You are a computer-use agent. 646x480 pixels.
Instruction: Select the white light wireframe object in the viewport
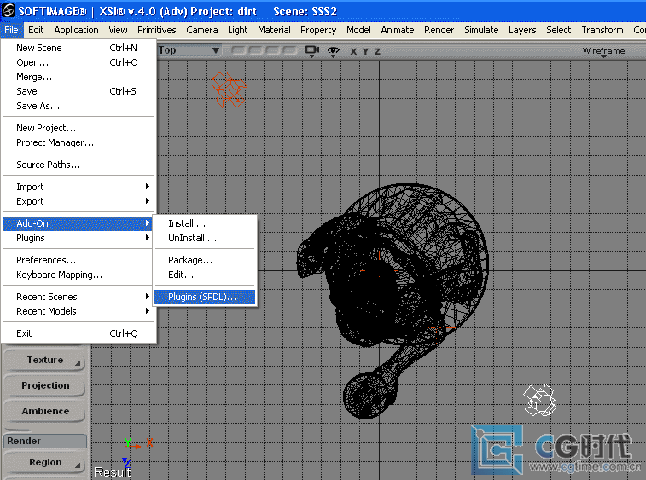point(539,399)
